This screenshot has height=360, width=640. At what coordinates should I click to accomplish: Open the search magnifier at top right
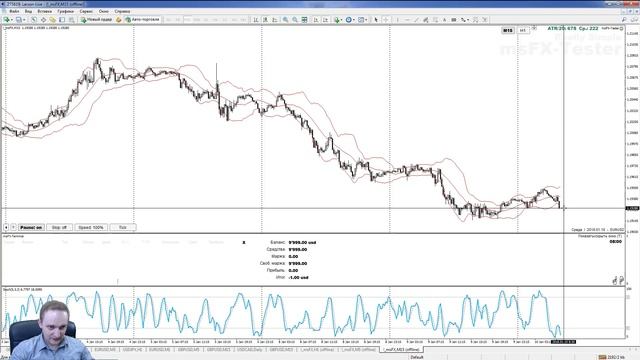[x=624, y=20]
